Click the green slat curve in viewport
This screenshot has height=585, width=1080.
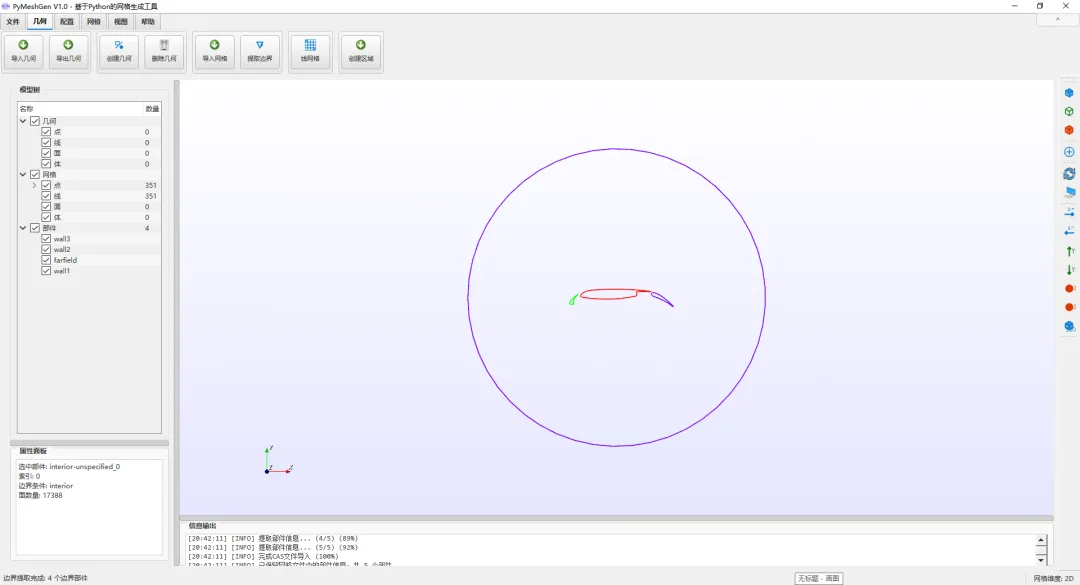(x=573, y=299)
